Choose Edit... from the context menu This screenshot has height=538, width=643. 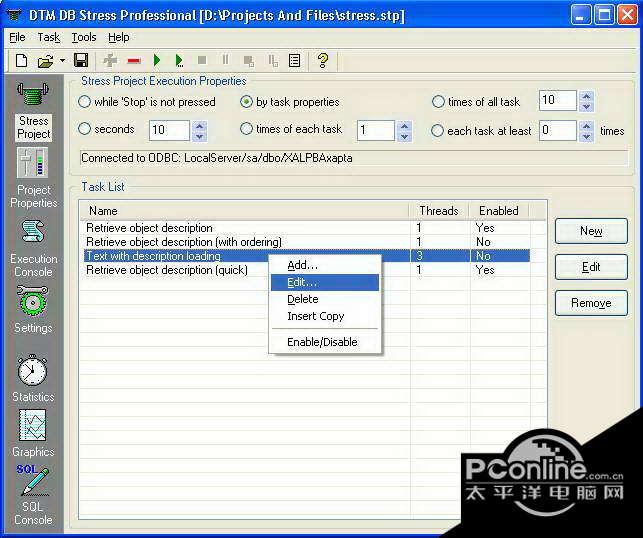coord(325,283)
